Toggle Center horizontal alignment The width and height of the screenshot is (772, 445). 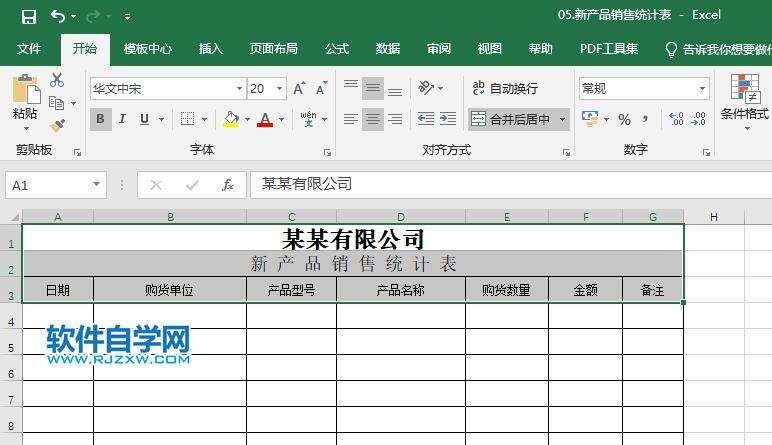click(373, 119)
